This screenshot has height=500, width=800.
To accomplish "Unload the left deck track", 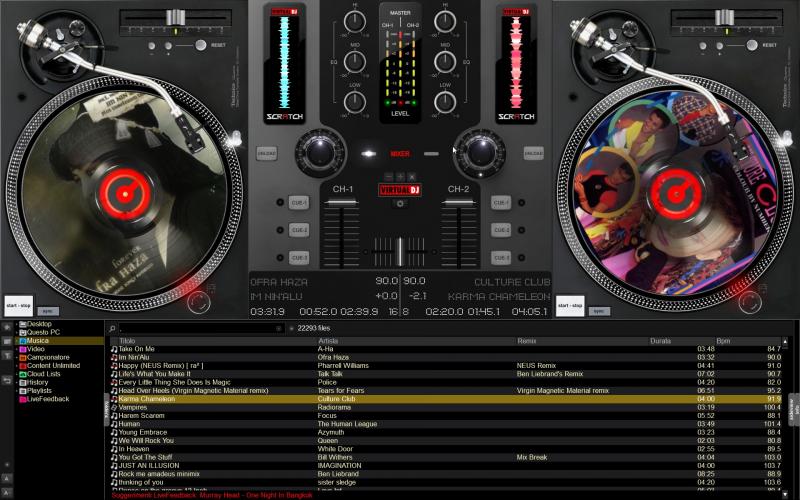I will [x=266, y=153].
